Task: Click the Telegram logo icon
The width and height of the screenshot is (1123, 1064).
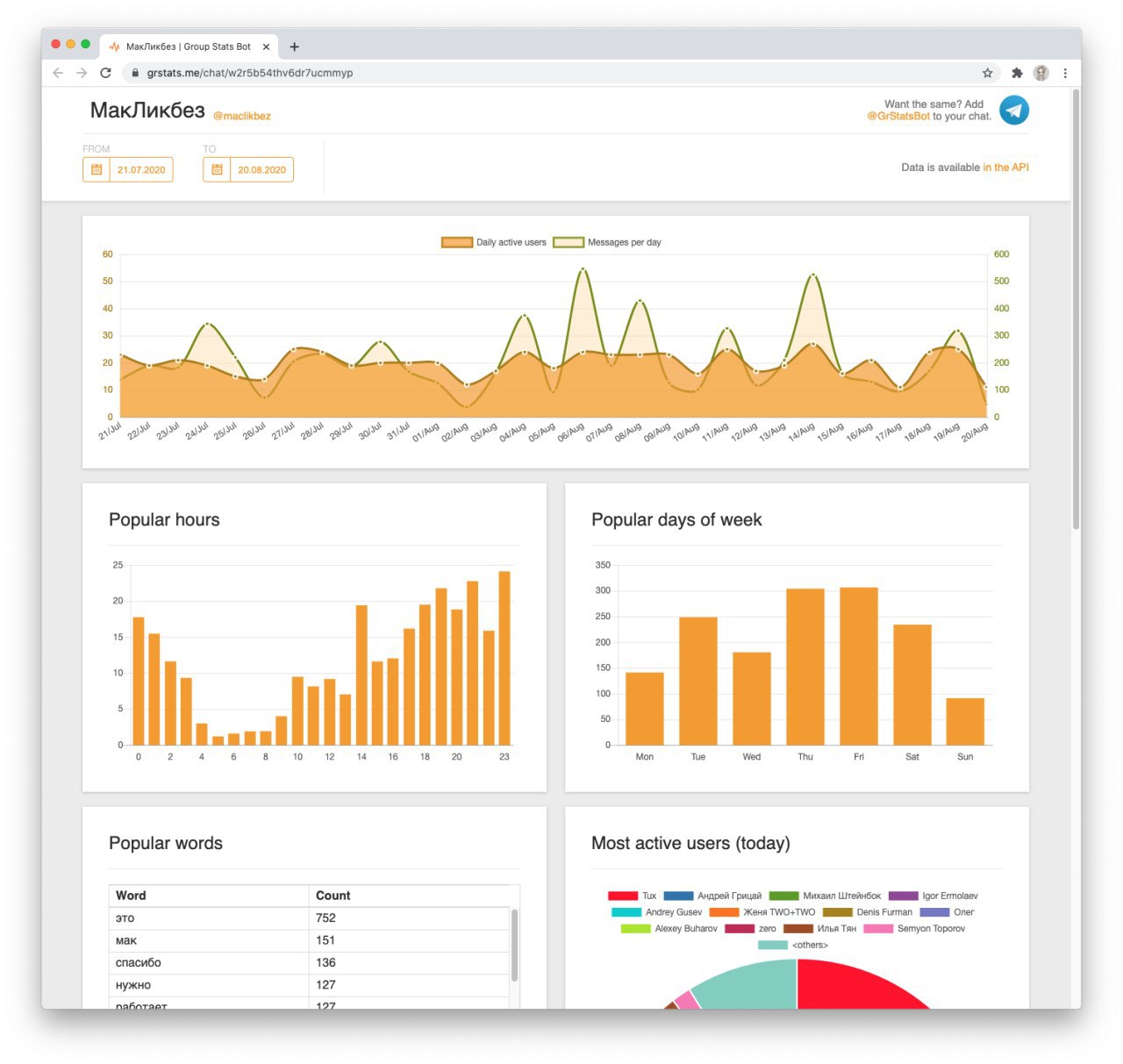Action: [x=1014, y=111]
